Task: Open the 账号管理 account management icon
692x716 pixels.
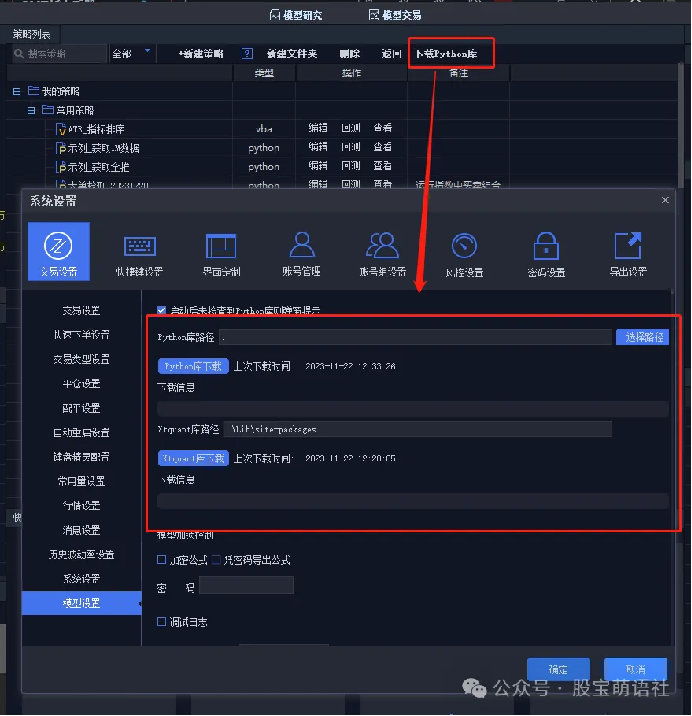Action: (302, 250)
